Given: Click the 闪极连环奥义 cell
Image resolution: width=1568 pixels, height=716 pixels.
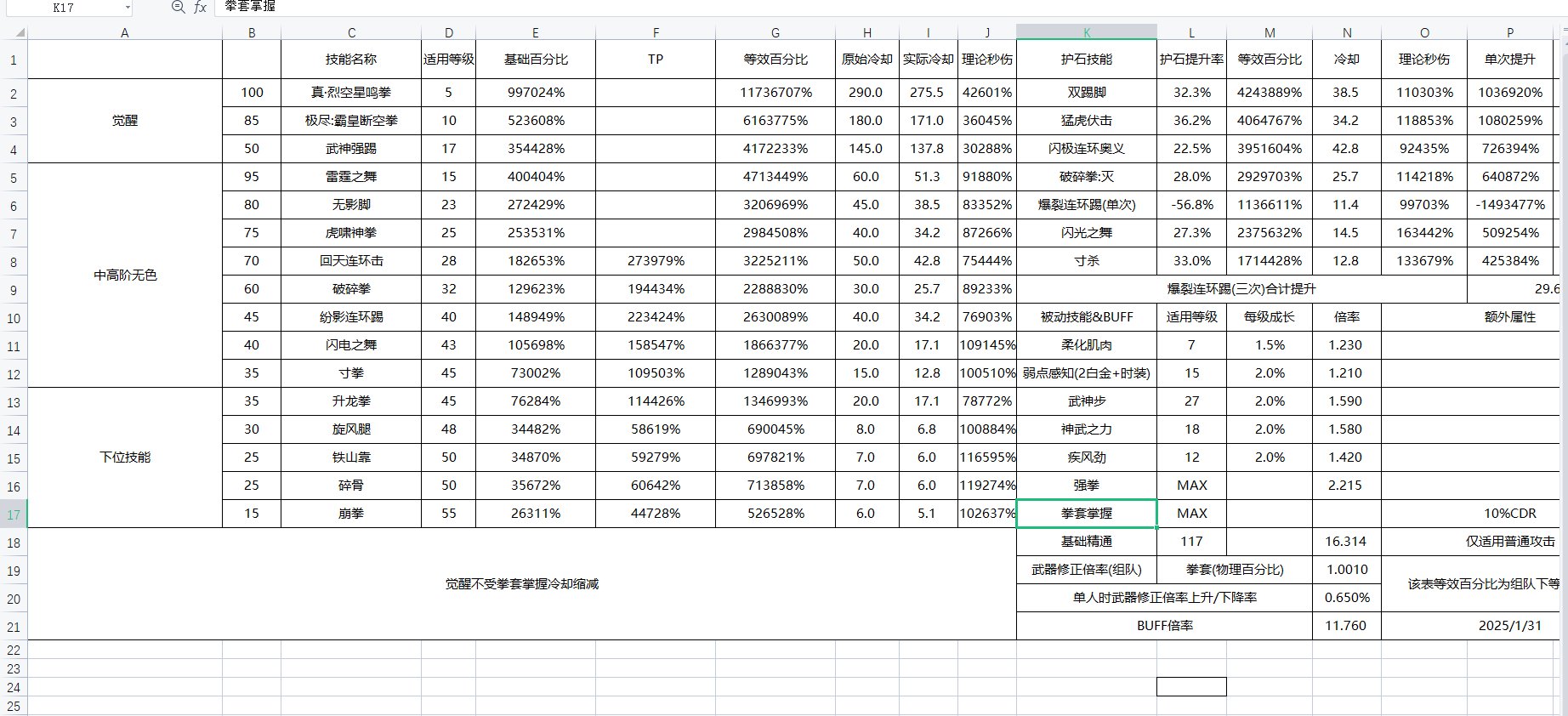Looking at the screenshot, I should [x=1087, y=149].
